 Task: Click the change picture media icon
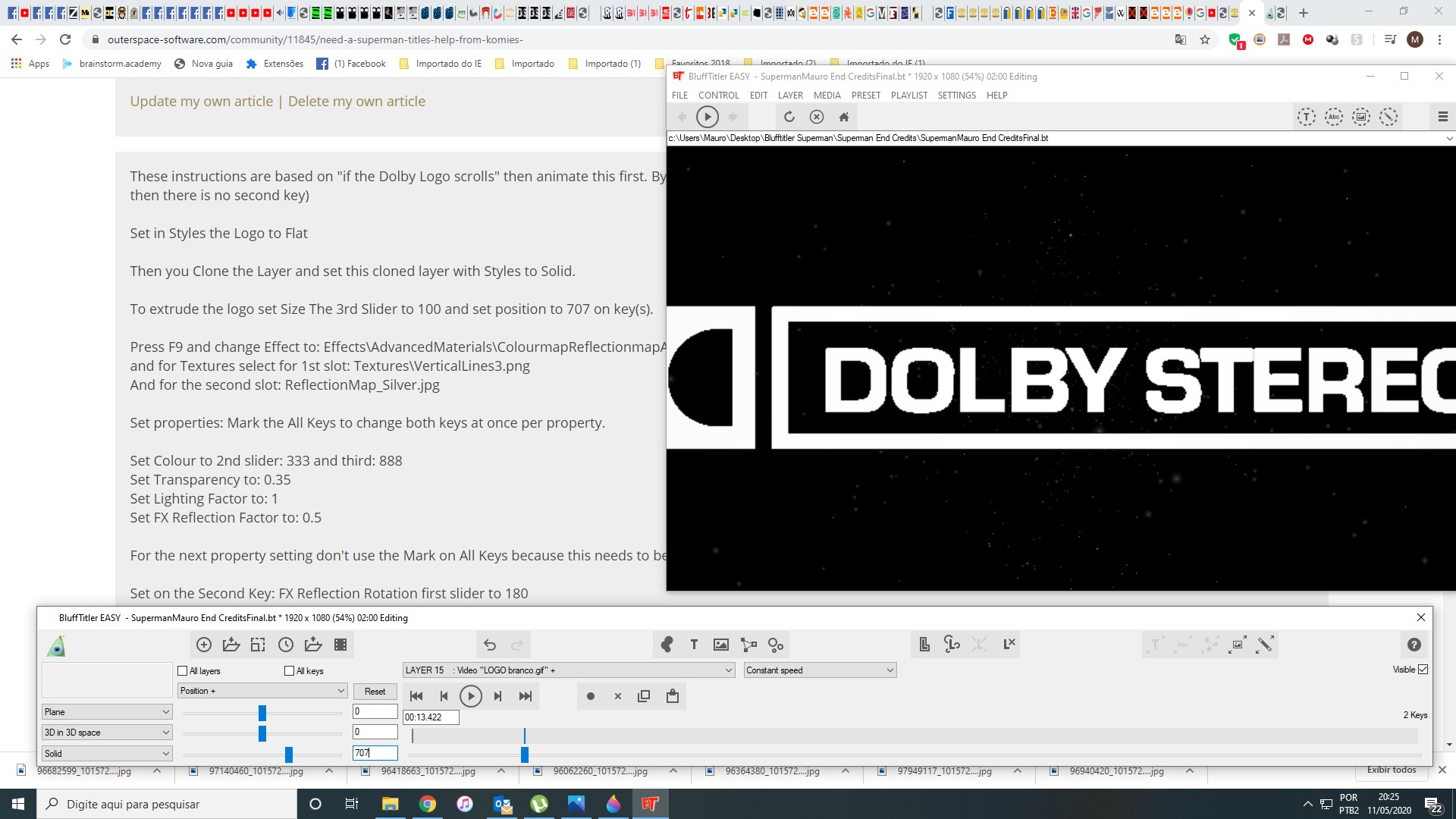pyautogui.click(x=1238, y=645)
